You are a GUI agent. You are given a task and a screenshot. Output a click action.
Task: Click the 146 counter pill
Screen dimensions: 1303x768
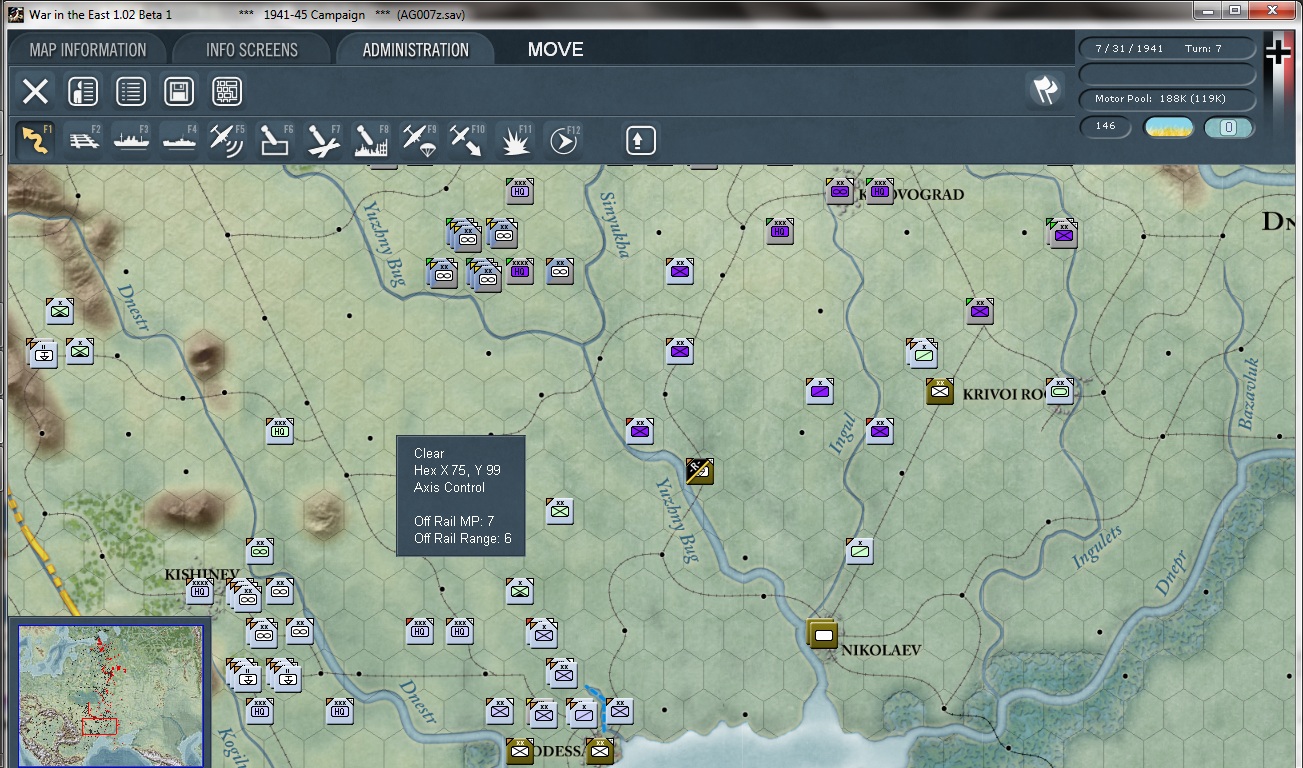[1106, 127]
